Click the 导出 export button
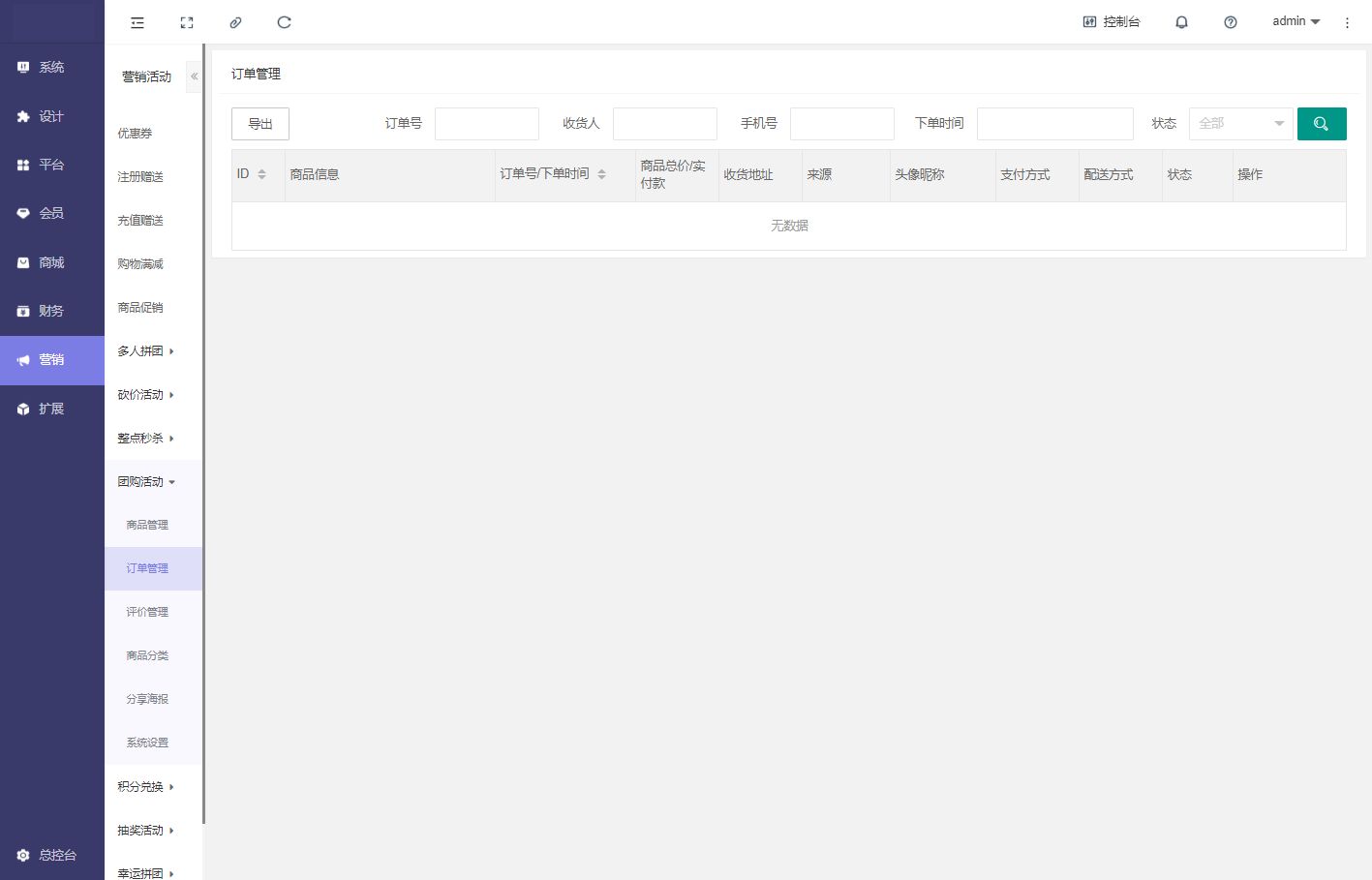1372x880 pixels. coord(260,124)
